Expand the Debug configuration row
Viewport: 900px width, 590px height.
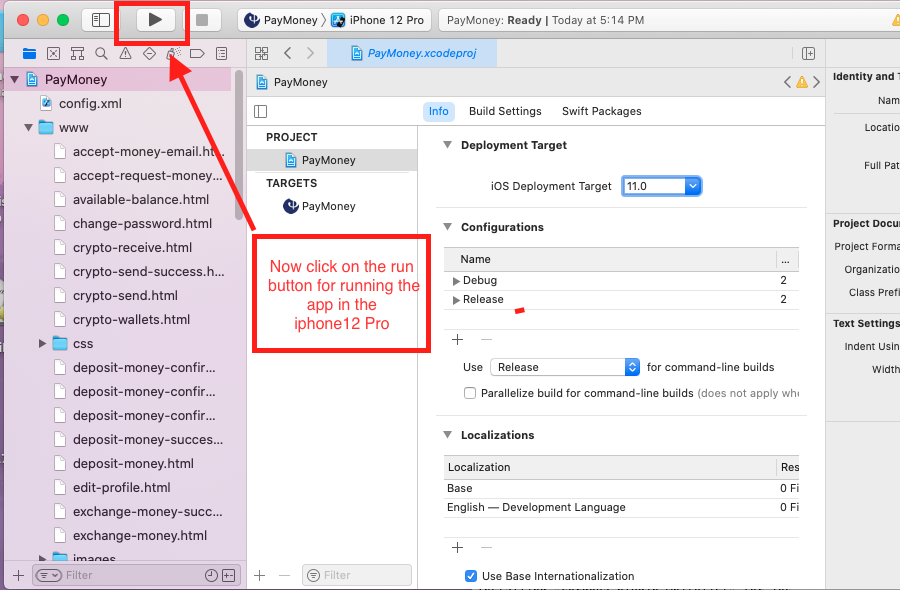coord(457,281)
